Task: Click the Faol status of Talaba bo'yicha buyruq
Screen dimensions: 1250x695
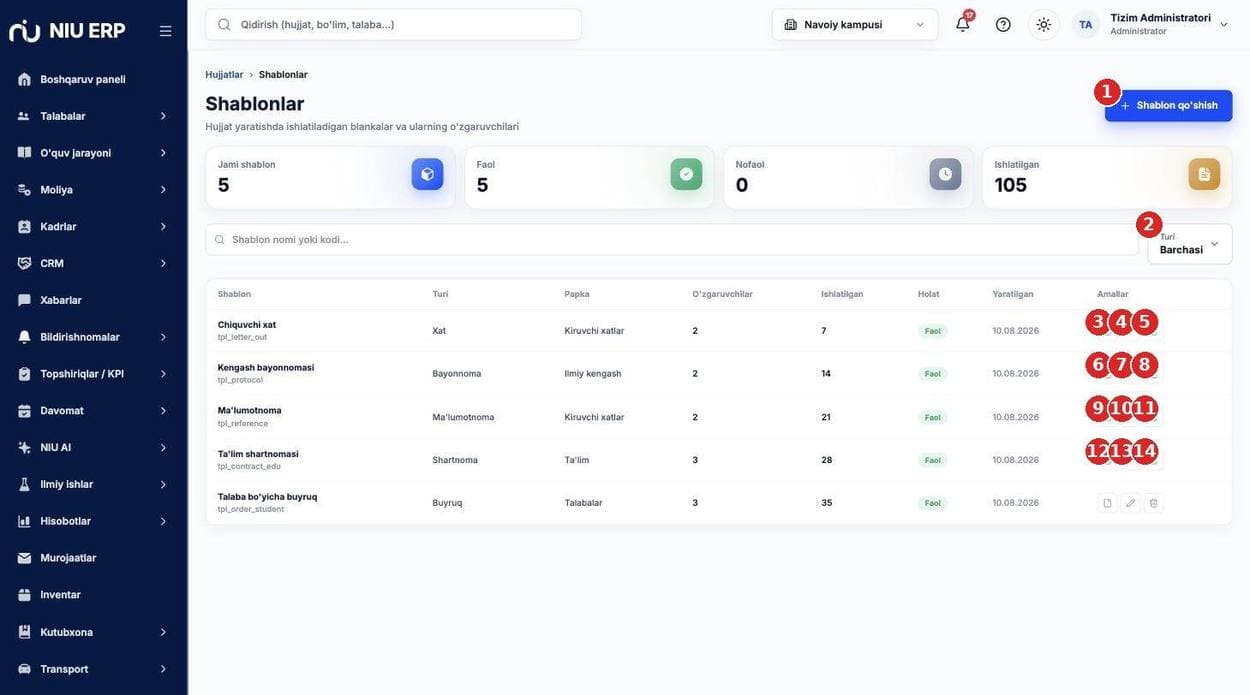Action: tap(932, 503)
